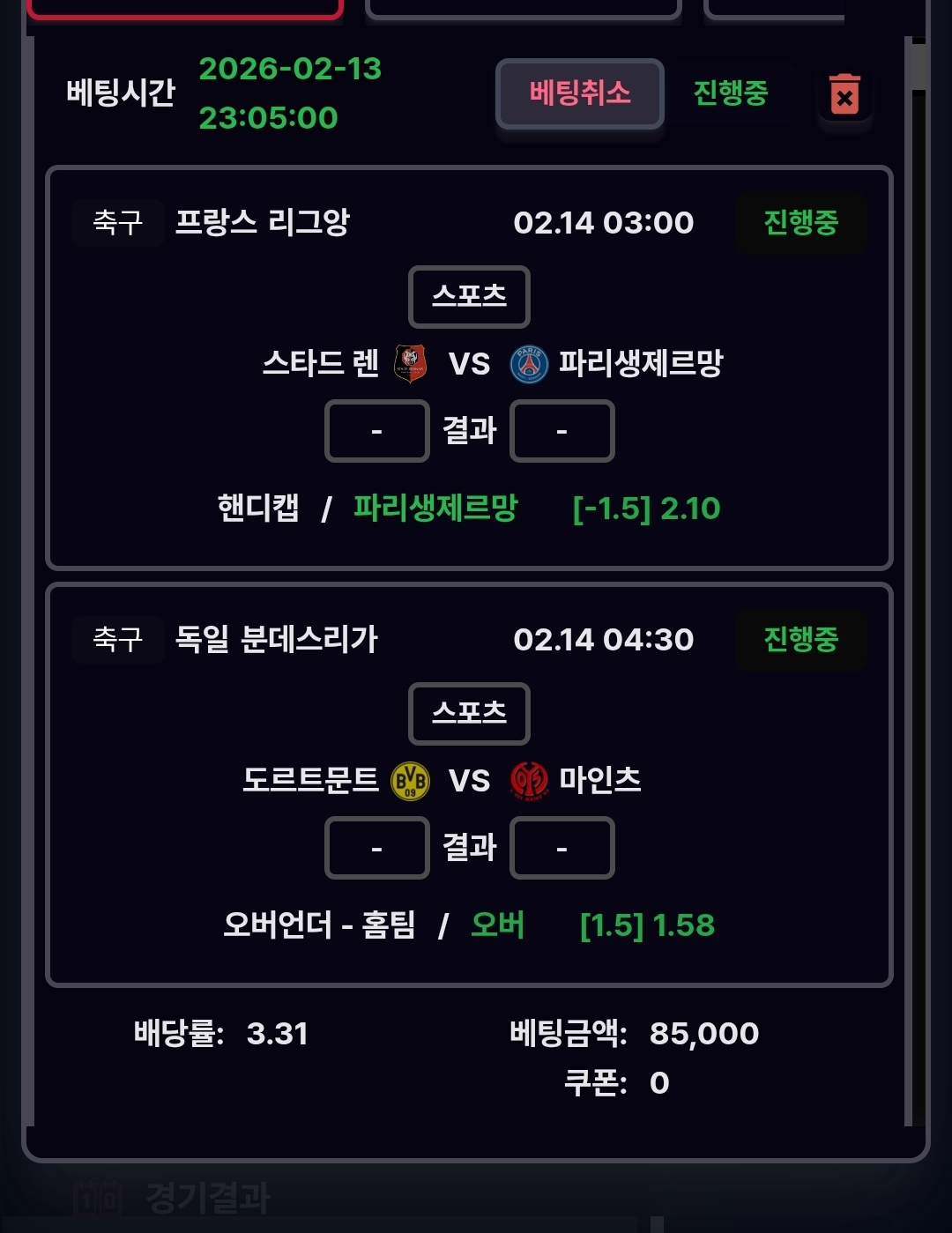Click the away score box for 마인츠
Viewport: 952px width, 1233px height.
(562, 848)
